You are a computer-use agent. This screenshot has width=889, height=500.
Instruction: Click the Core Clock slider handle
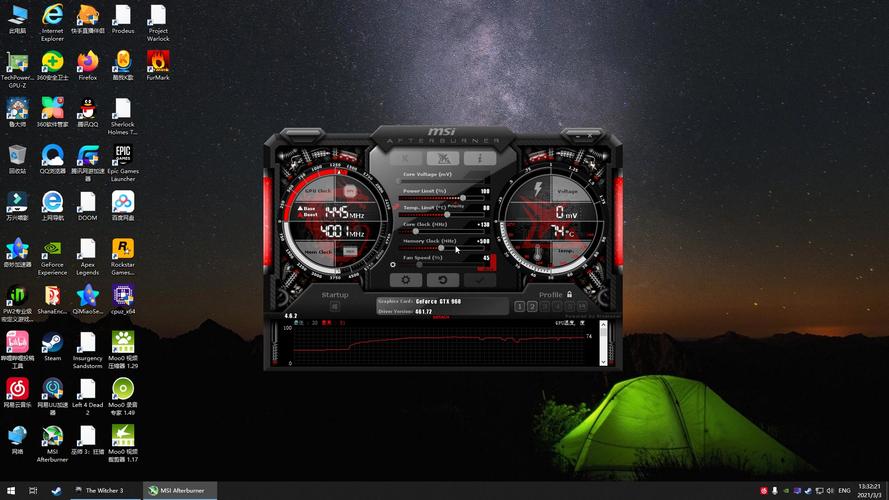coord(416,231)
